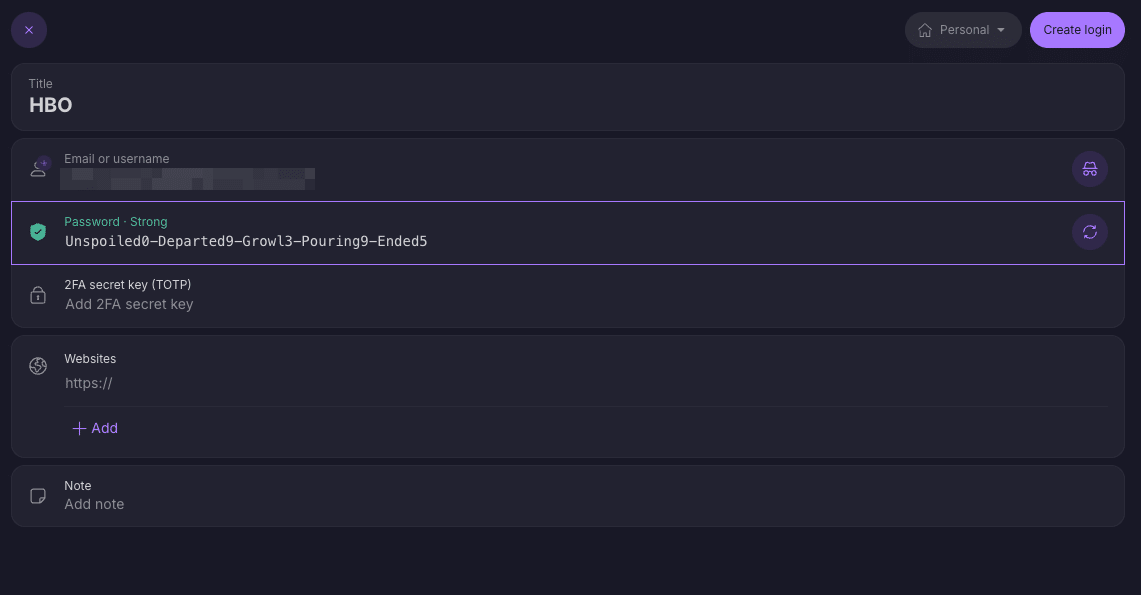1141x595 pixels.
Task: Regenerate password using the refresh icon
Action: tap(1089, 232)
